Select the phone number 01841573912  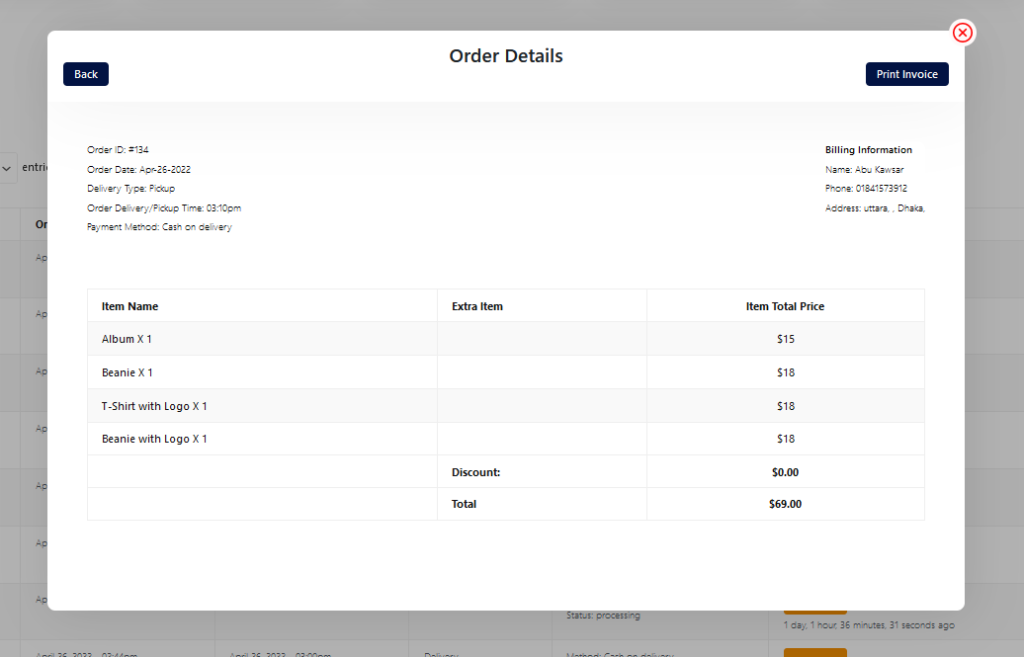(881, 188)
